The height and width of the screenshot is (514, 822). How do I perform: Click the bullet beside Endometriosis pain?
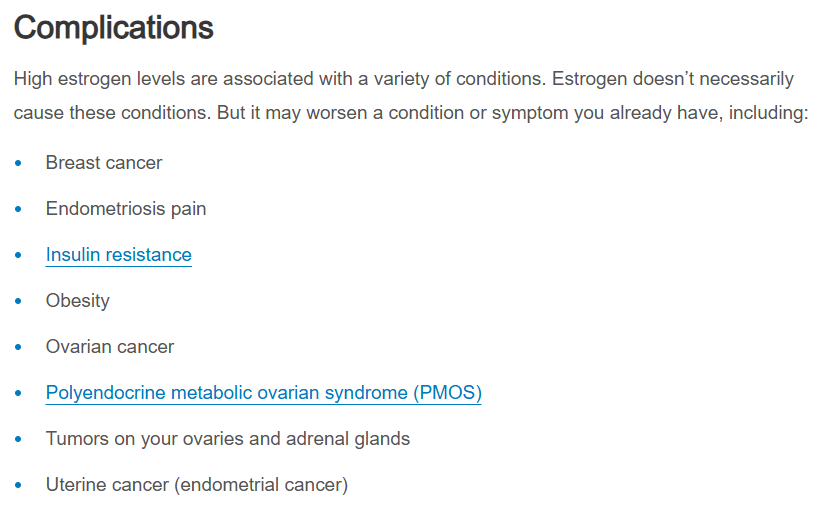click(x=18, y=209)
